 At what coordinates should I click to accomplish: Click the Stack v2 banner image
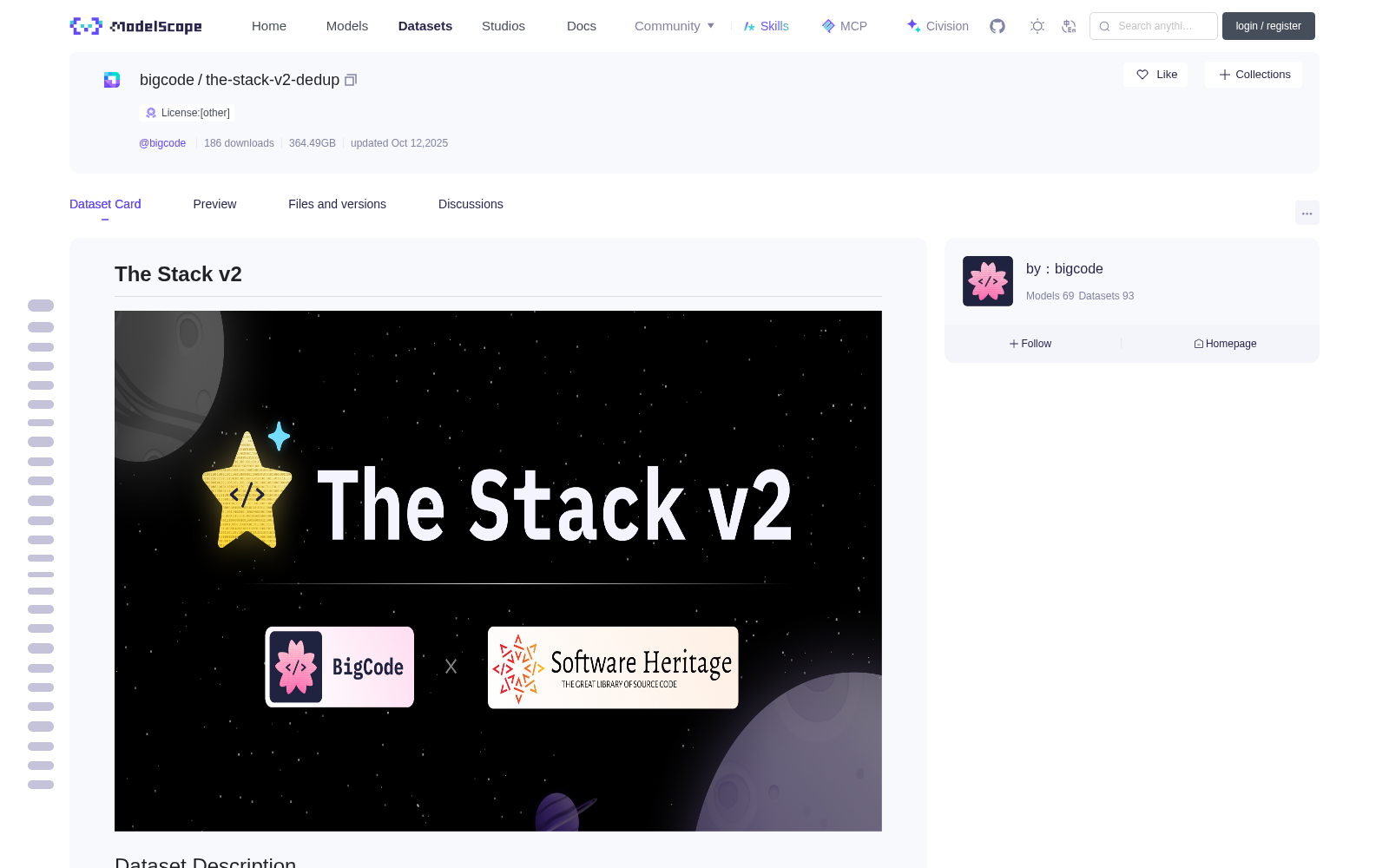tap(498, 571)
